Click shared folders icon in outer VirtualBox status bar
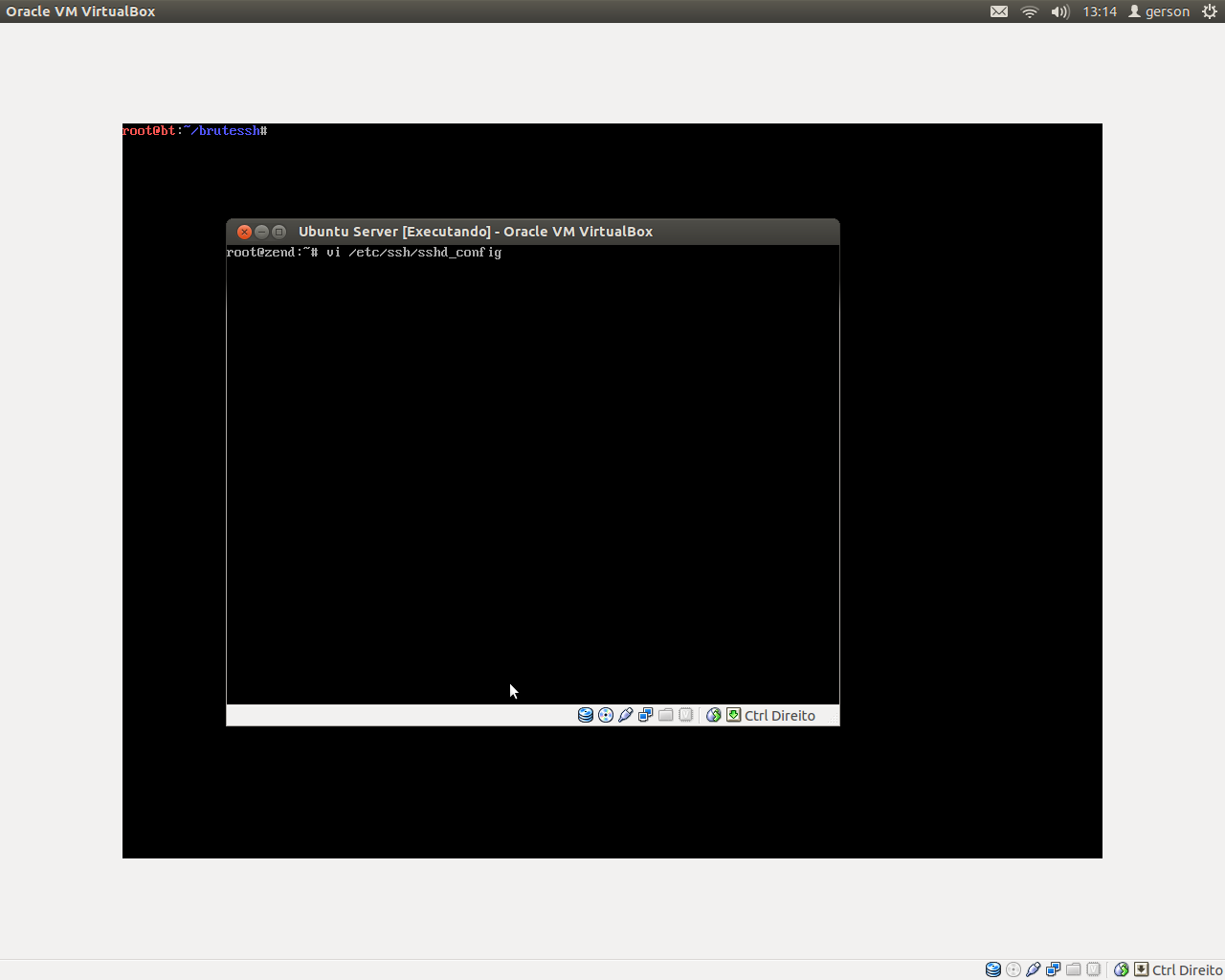Image resolution: width=1225 pixels, height=980 pixels. pyautogui.click(x=1074, y=969)
